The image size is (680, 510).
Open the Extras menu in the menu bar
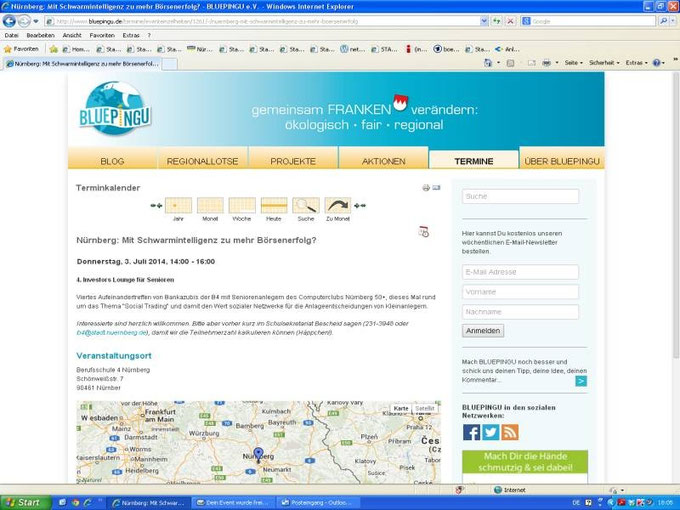click(131, 36)
